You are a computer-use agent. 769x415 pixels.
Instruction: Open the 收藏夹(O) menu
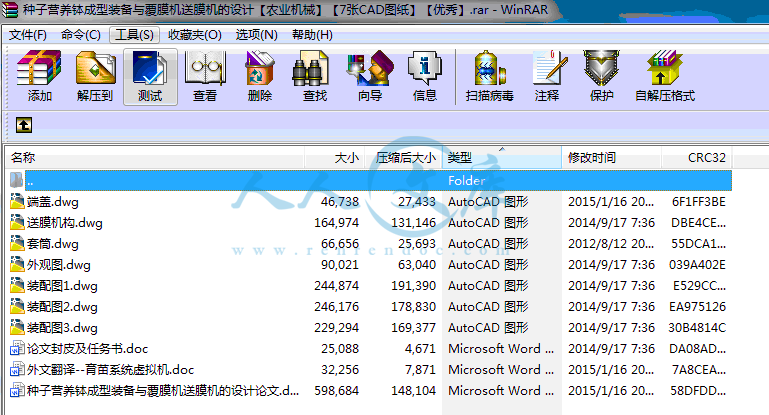coord(195,35)
